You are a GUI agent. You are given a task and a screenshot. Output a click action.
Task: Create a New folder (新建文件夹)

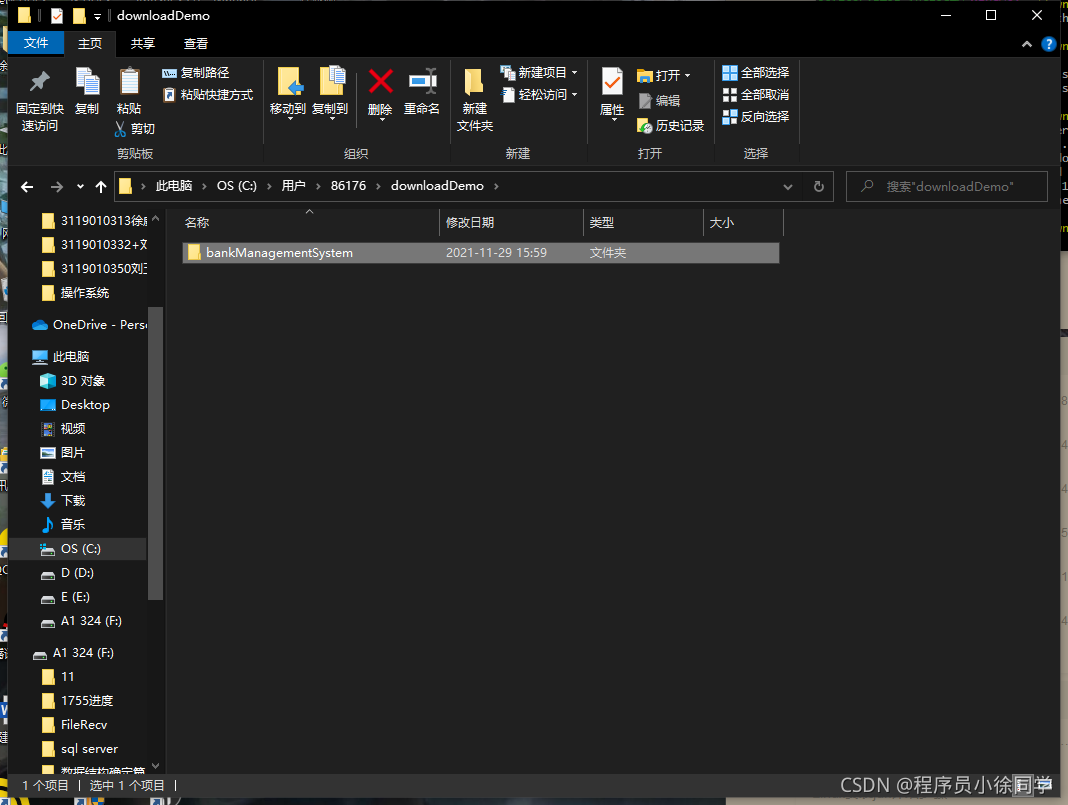click(x=475, y=101)
